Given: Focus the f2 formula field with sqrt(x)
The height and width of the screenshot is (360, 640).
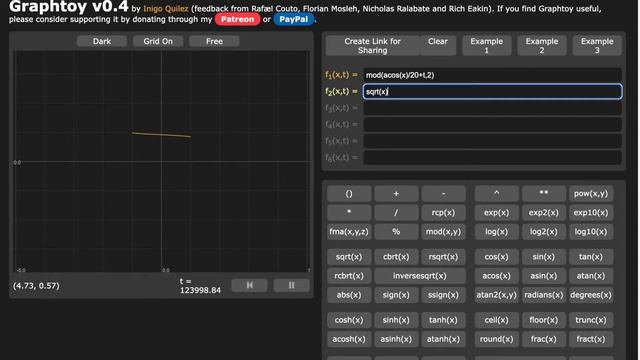Looking at the screenshot, I should [x=493, y=91].
